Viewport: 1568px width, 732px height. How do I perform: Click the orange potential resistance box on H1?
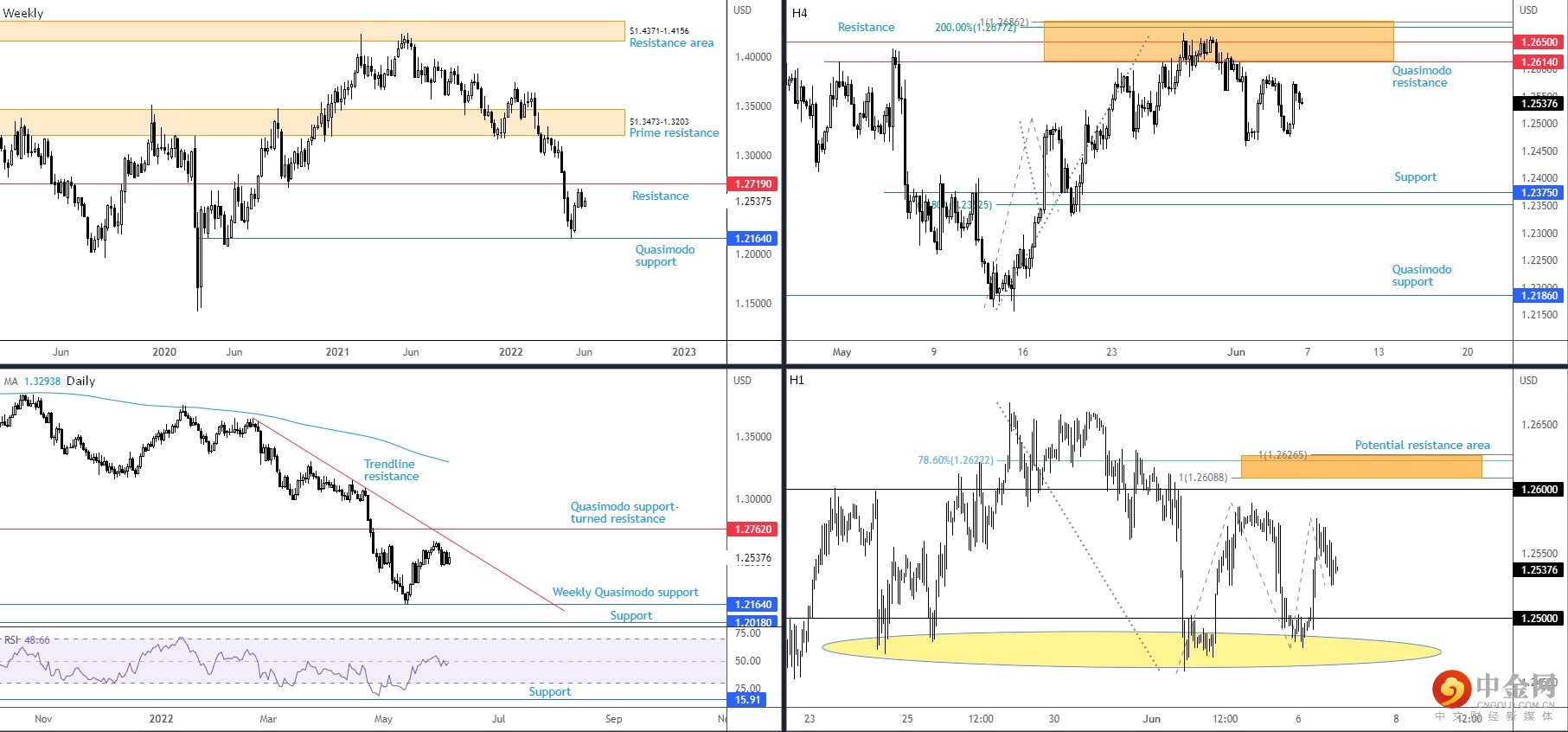(1361, 467)
